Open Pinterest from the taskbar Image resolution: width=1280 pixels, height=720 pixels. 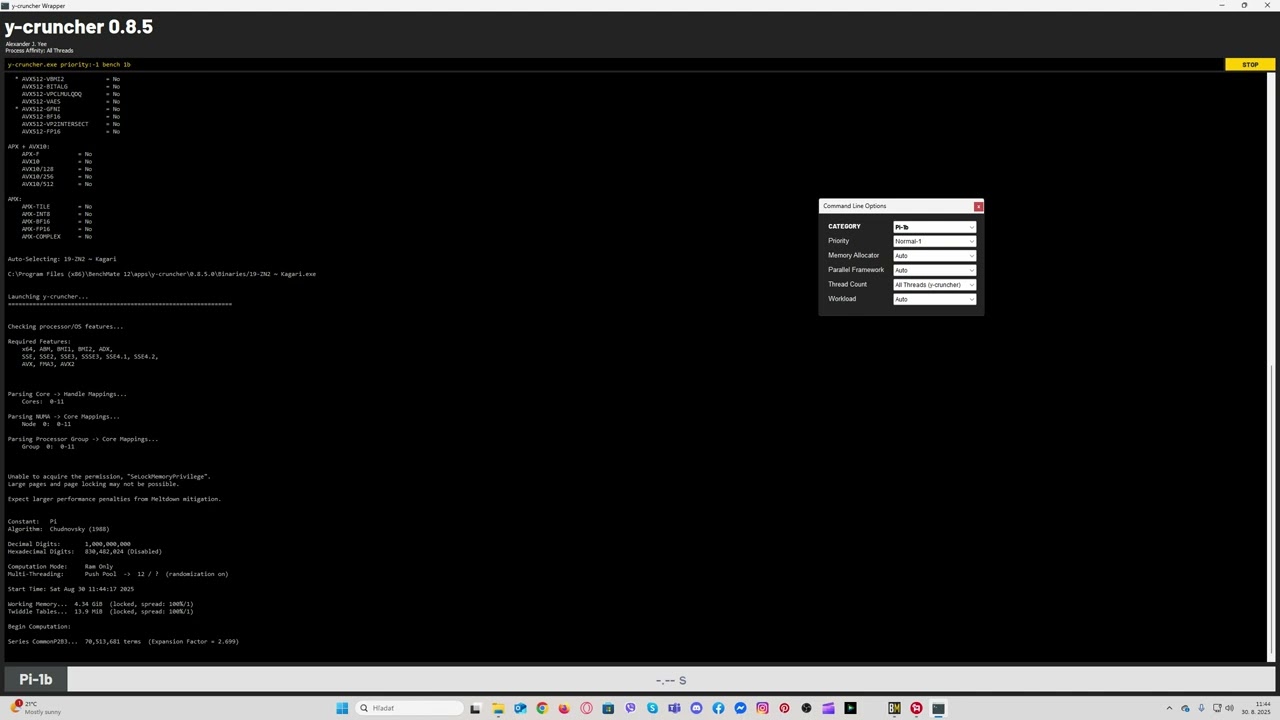[x=784, y=708]
